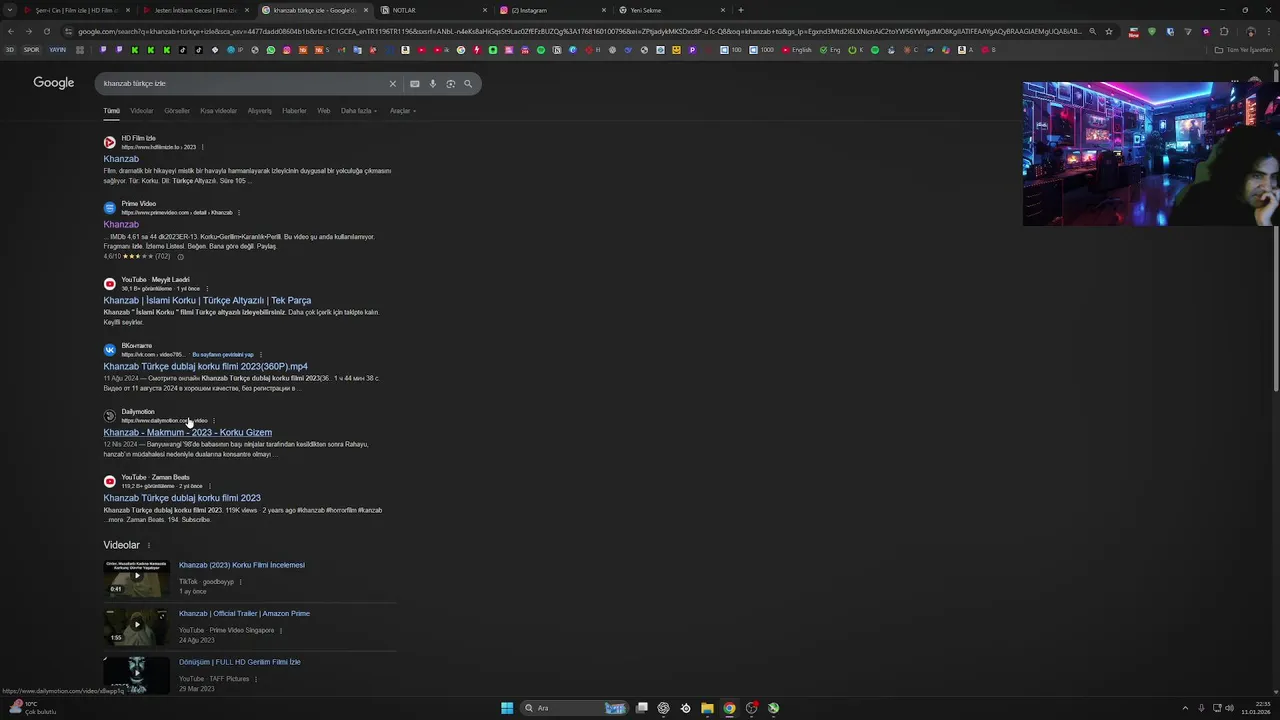
Task: Open Khanzab link from Prime Video
Action: coord(121,225)
